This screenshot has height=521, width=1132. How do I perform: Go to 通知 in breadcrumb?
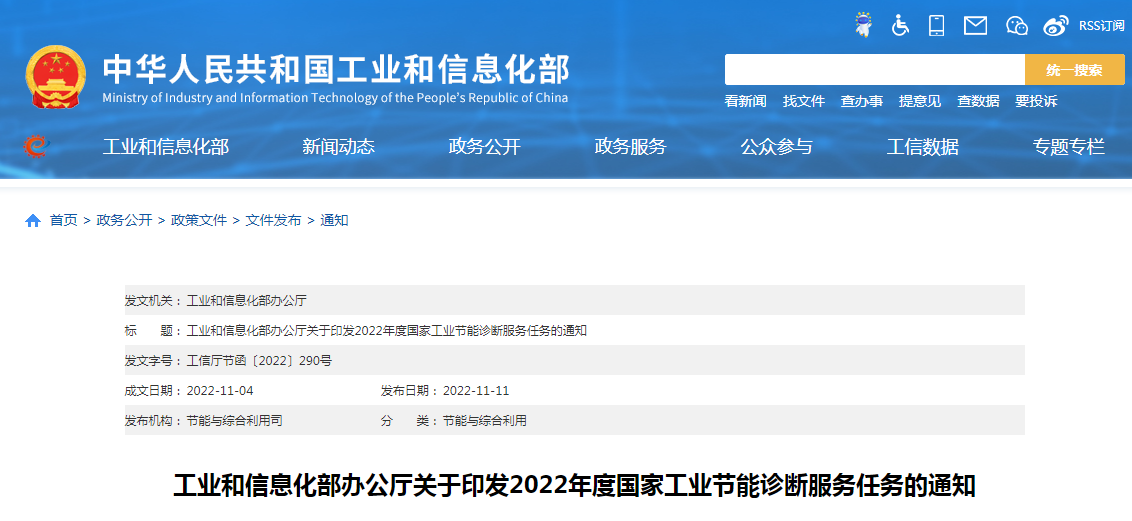334,221
